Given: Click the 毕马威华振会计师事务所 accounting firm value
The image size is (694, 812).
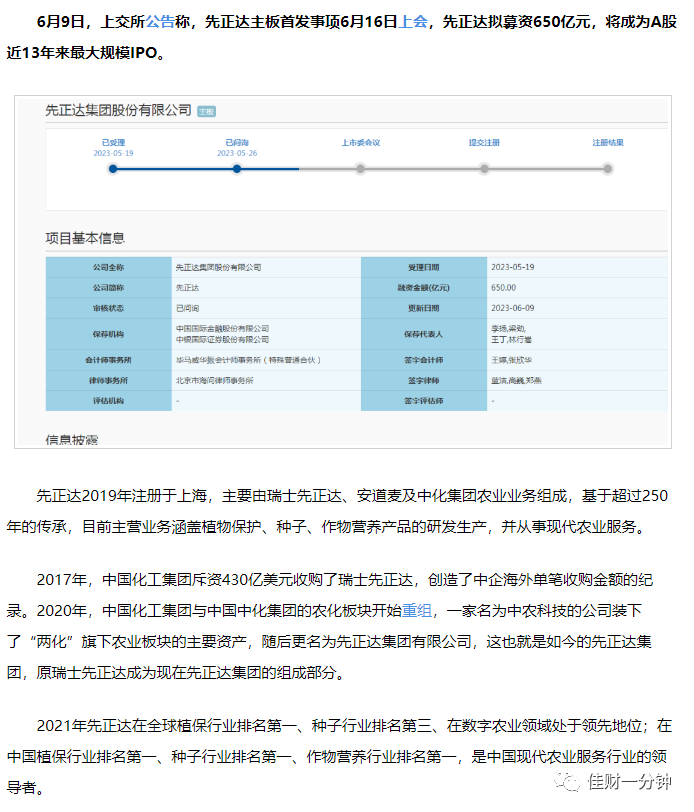Looking at the screenshot, I should (x=248, y=360).
